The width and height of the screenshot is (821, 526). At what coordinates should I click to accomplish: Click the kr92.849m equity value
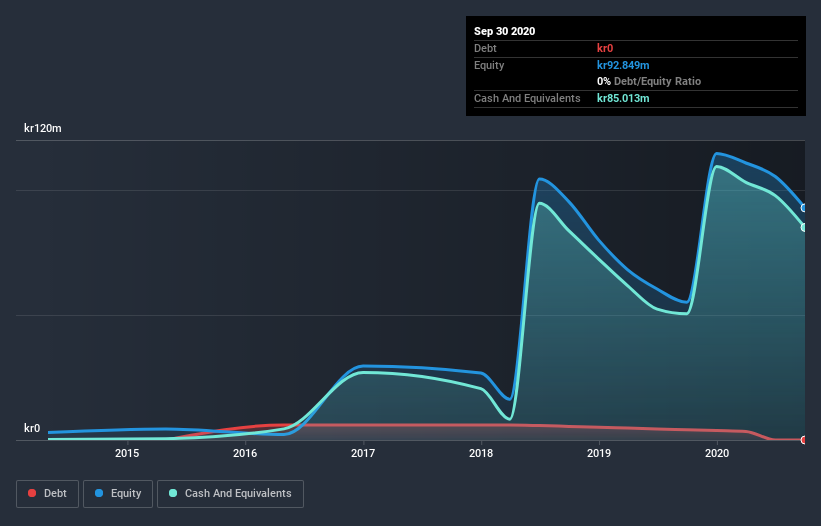pyautogui.click(x=623, y=65)
